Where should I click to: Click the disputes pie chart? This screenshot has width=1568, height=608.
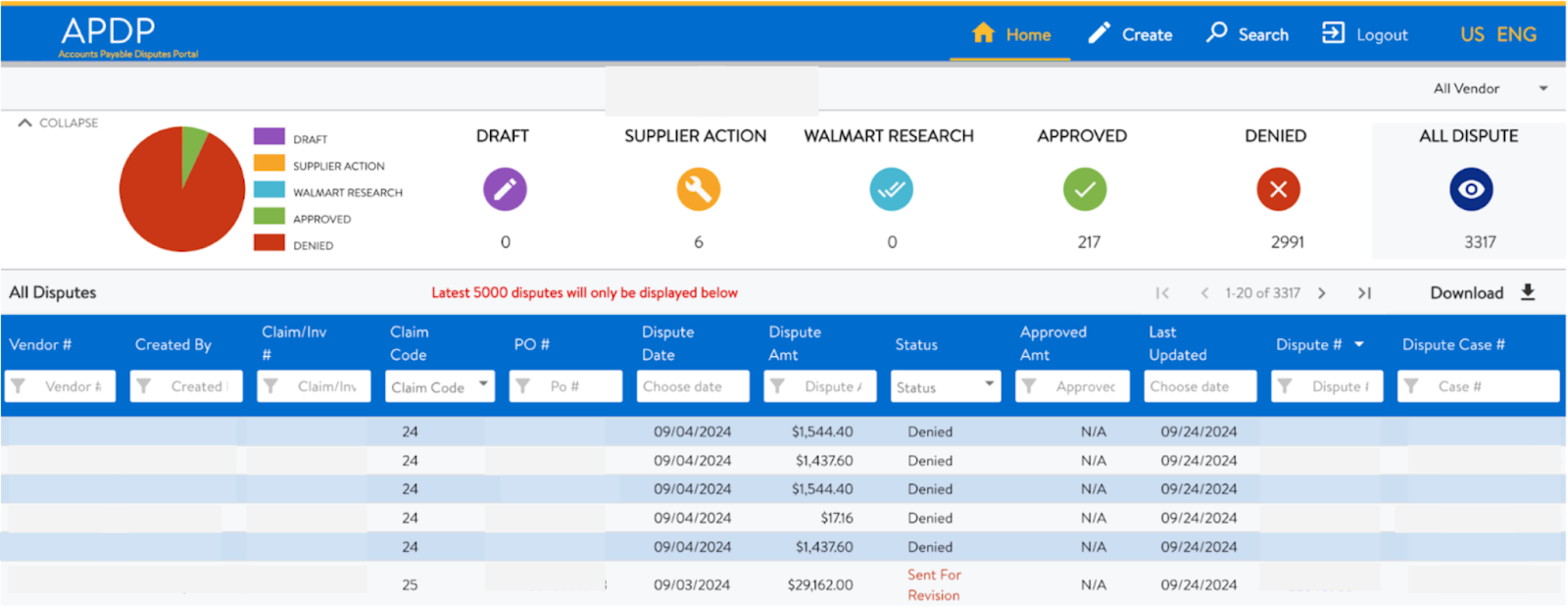(x=182, y=189)
